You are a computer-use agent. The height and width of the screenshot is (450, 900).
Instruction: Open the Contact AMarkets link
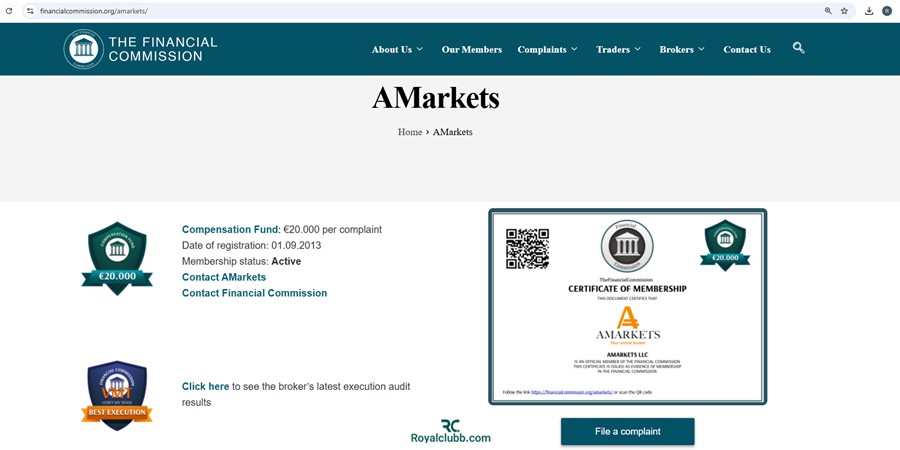224,277
